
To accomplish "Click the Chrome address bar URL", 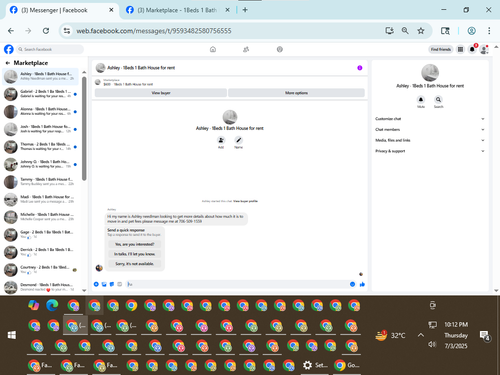I will [154, 31].
